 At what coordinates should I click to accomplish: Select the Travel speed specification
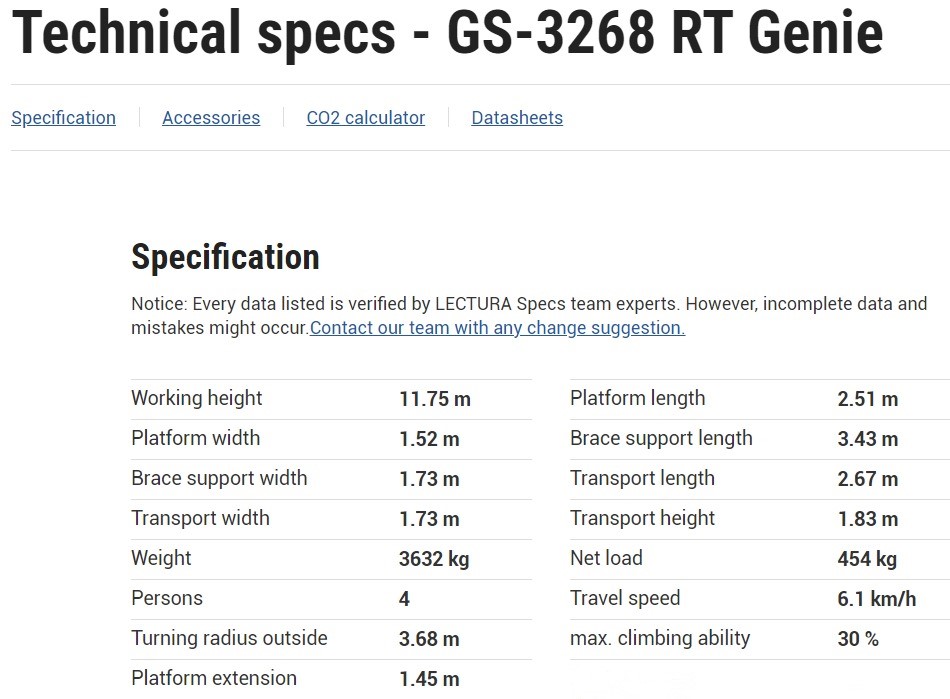[x=625, y=598]
